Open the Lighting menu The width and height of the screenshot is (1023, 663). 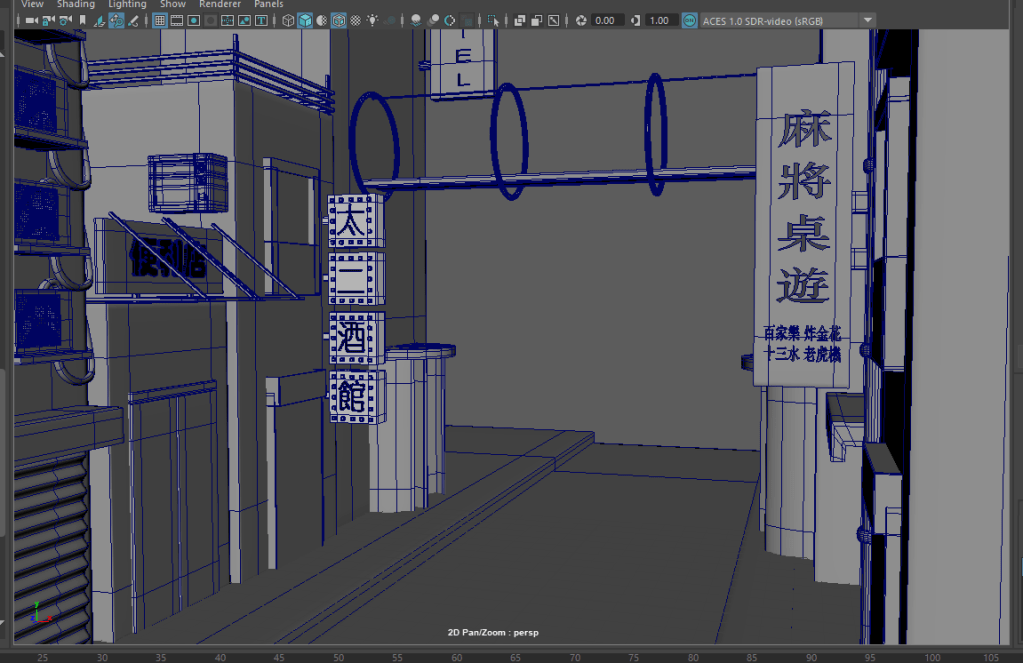coord(127,4)
